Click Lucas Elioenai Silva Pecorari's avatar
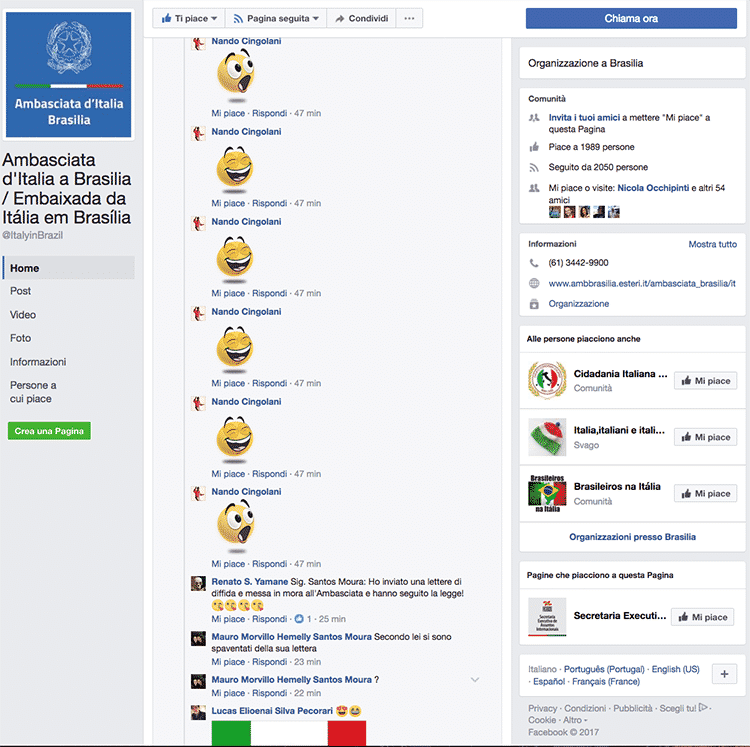 (x=198, y=713)
